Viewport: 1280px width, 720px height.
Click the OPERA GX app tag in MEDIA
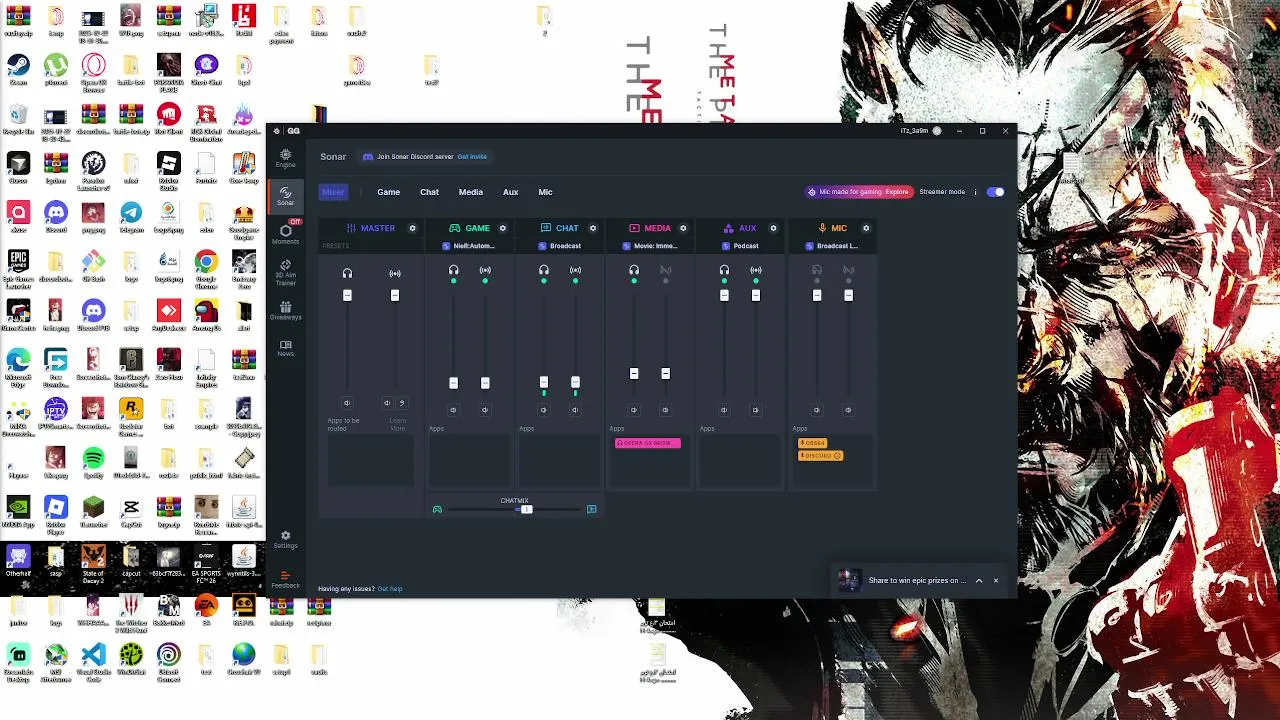coord(648,443)
